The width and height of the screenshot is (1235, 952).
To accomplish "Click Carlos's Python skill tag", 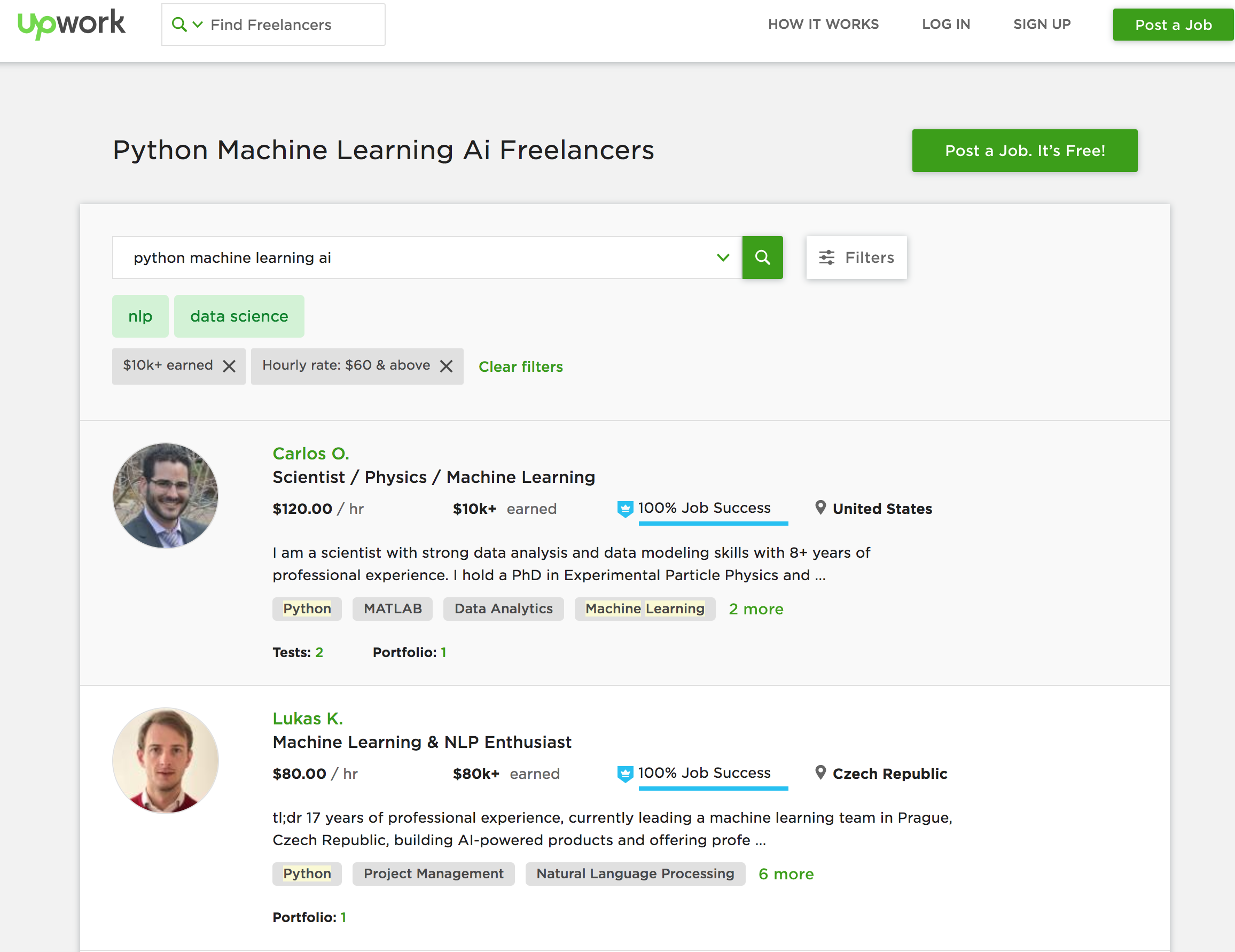I will click(307, 608).
